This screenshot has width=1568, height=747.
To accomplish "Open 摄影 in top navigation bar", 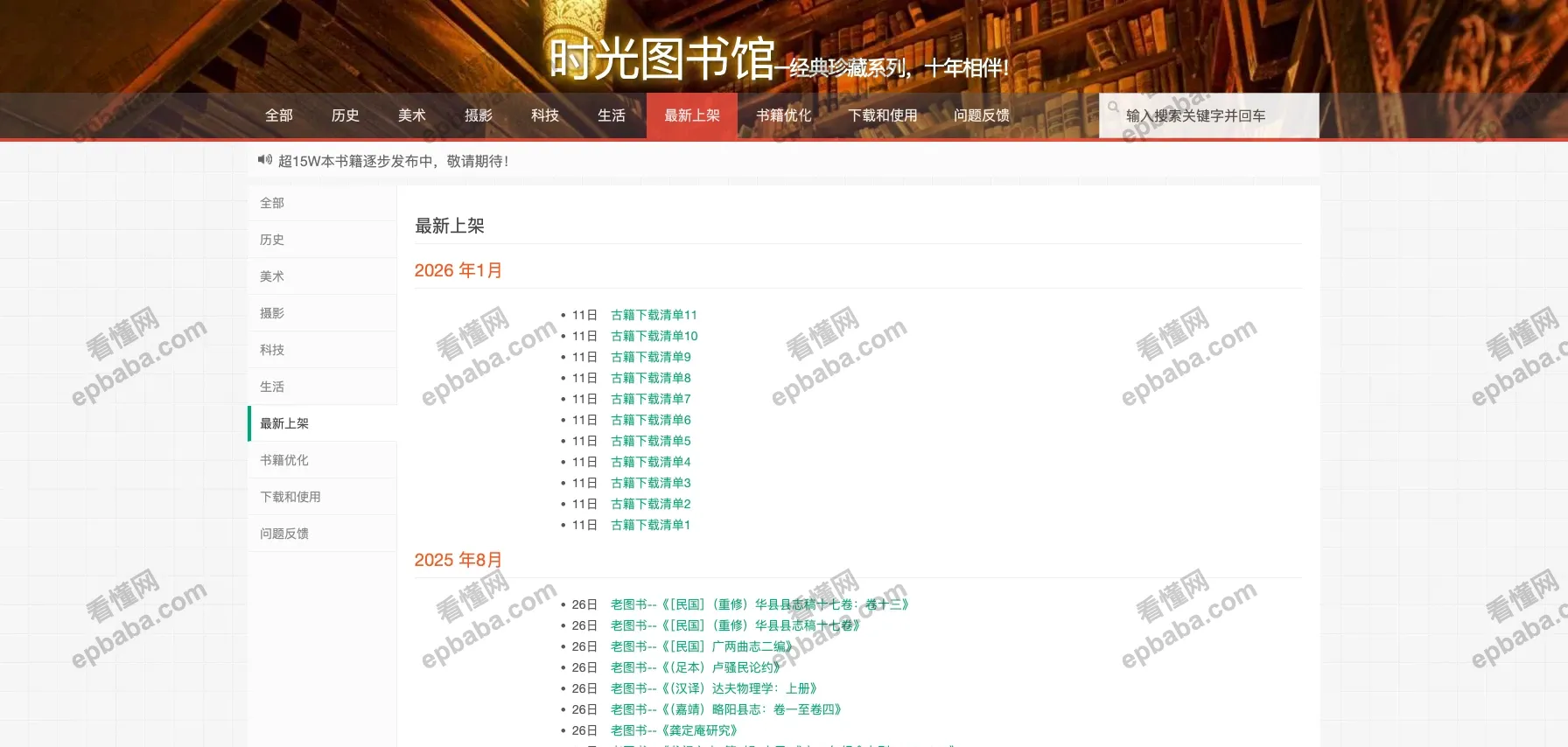I will pyautogui.click(x=479, y=115).
